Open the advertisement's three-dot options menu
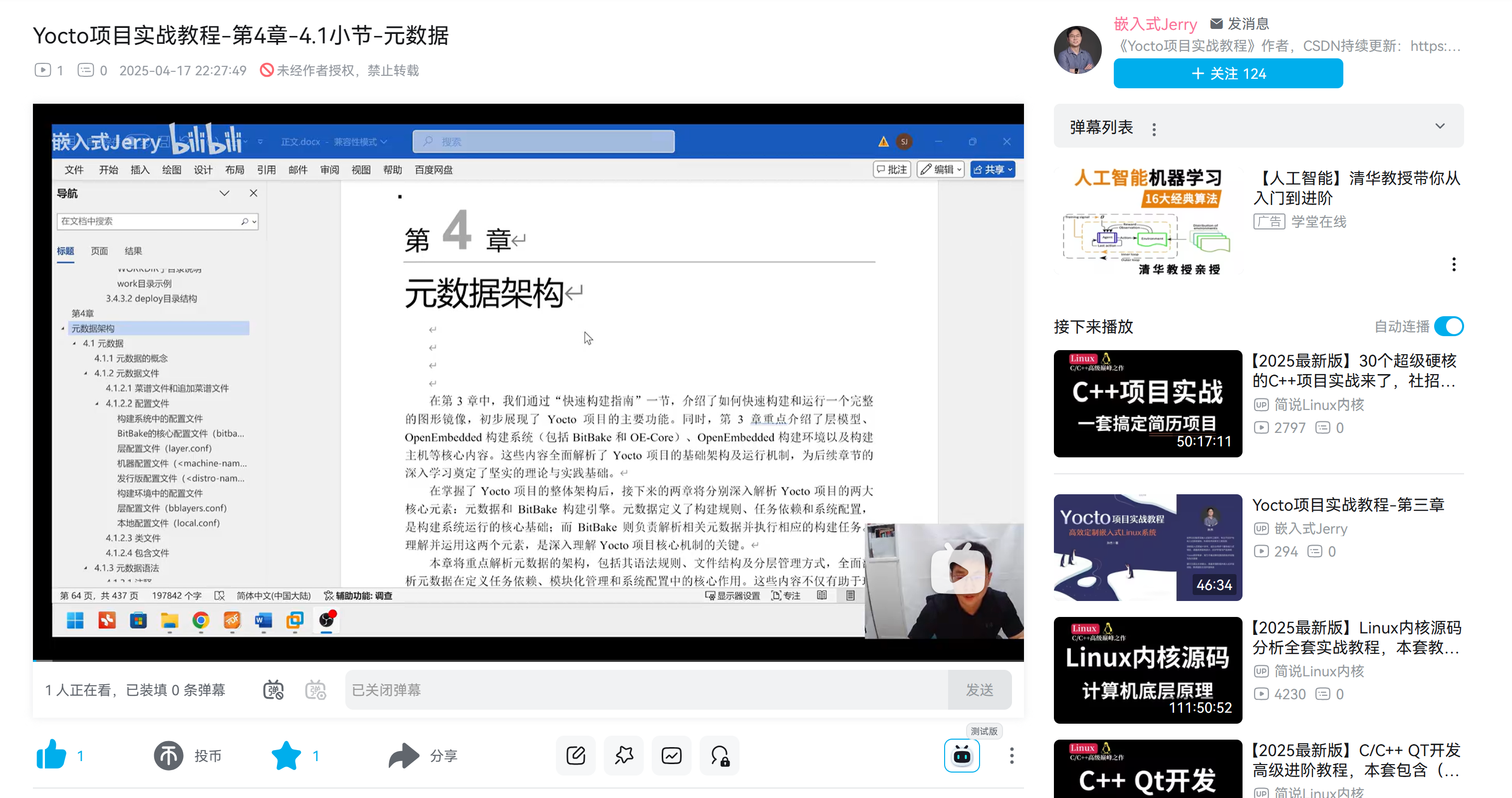Image resolution: width=1512 pixels, height=798 pixels. click(x=1453, y=264)
